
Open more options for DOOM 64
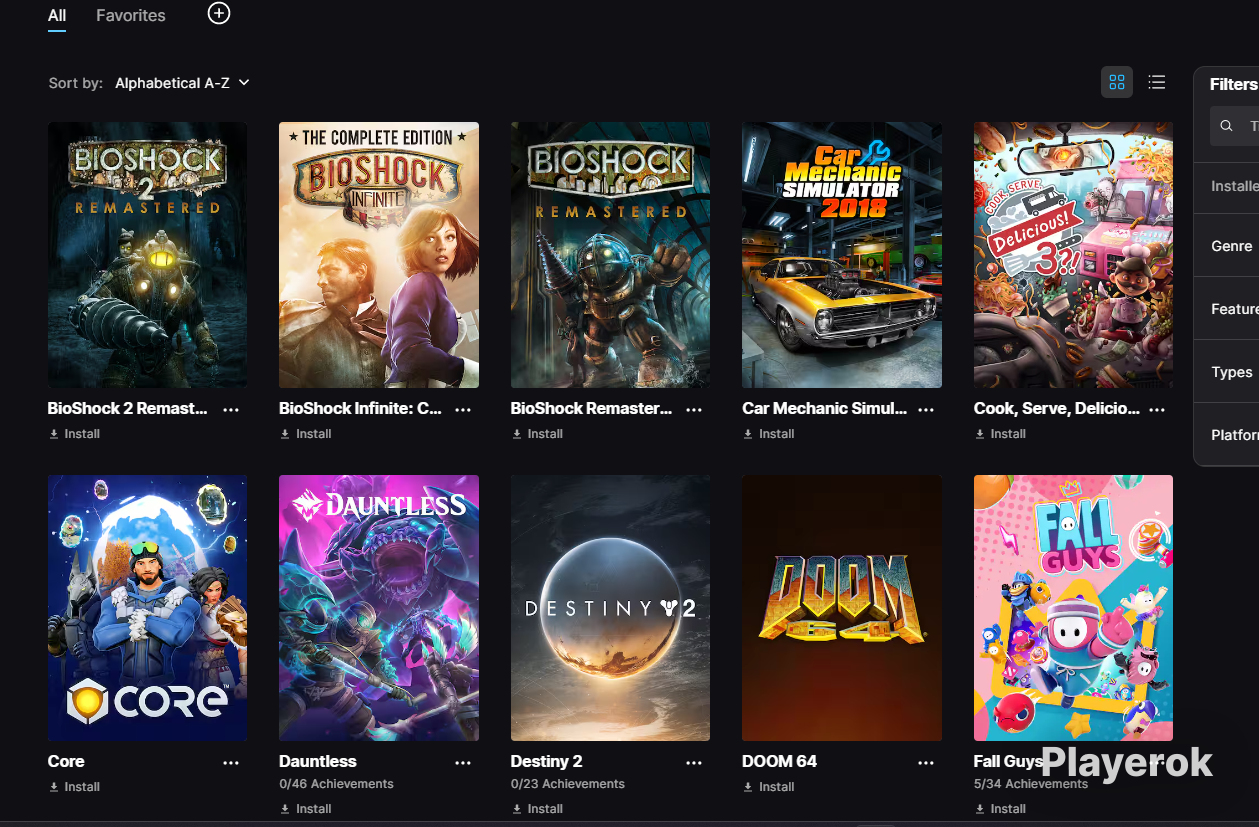coord(926,763)
